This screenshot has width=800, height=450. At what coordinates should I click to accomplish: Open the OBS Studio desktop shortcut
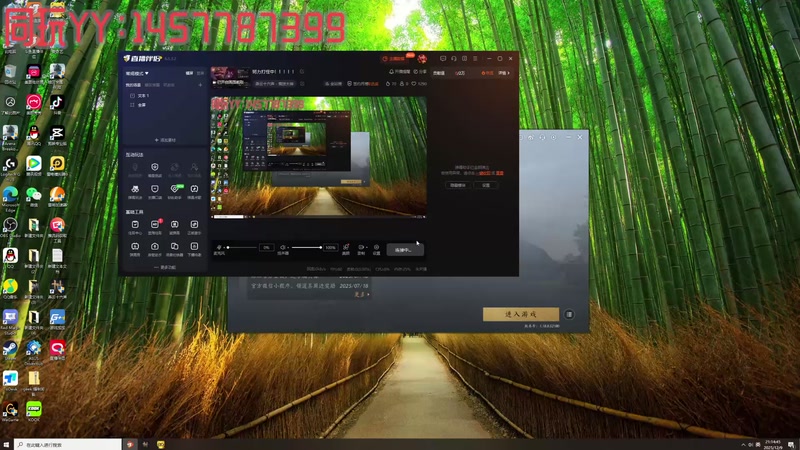tap(10, 228)
